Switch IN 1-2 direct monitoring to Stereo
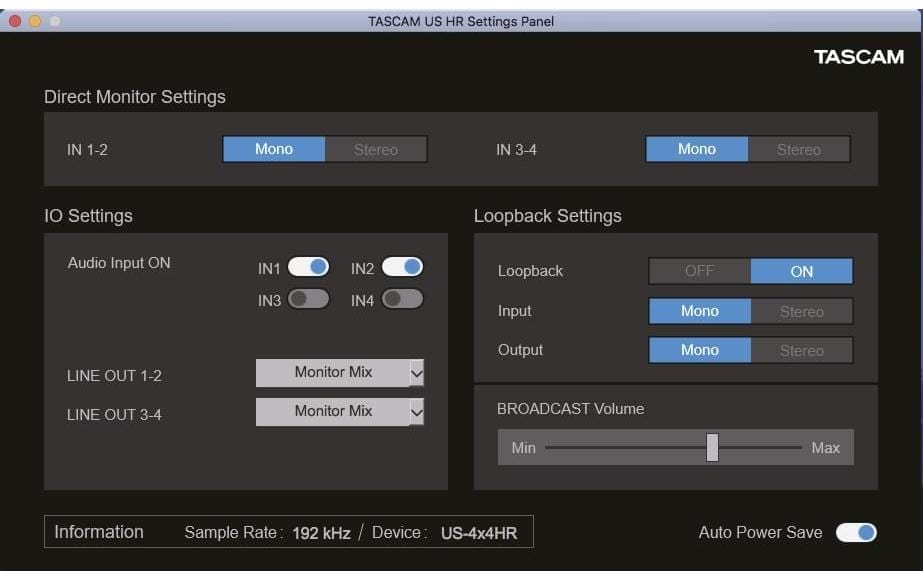Screen dimensions: 923x580 (376, 149)
